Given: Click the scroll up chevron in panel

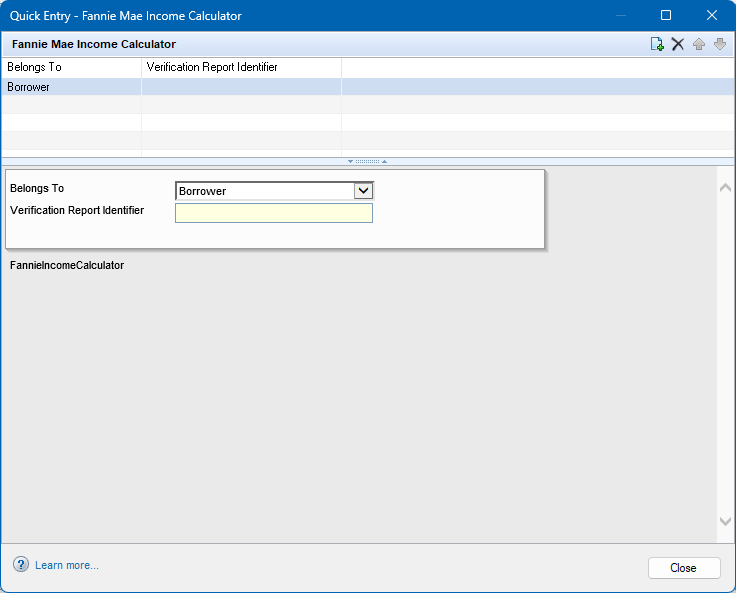Looking at the screenshot, I should click(x=725, y=188).
